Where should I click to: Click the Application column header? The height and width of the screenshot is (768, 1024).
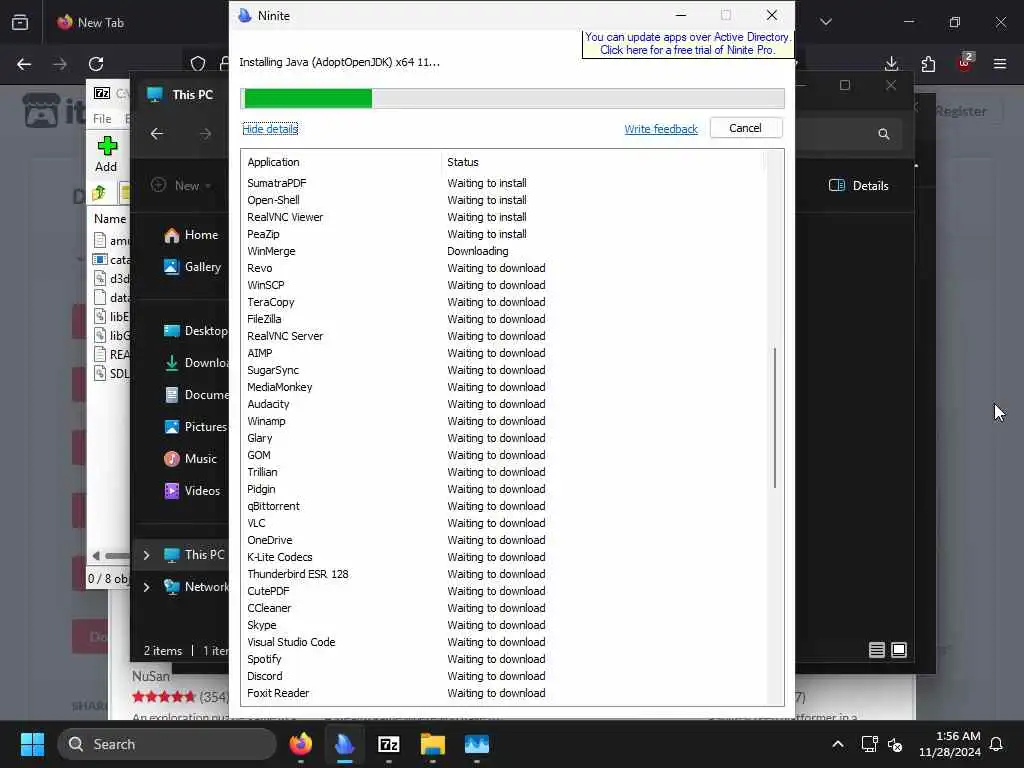[273, 162]
